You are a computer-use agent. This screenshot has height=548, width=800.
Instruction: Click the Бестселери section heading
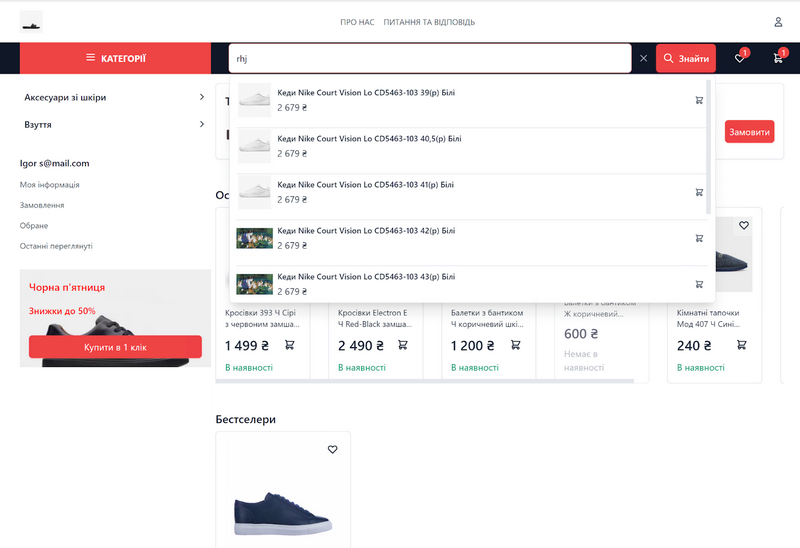coord(245,419)
